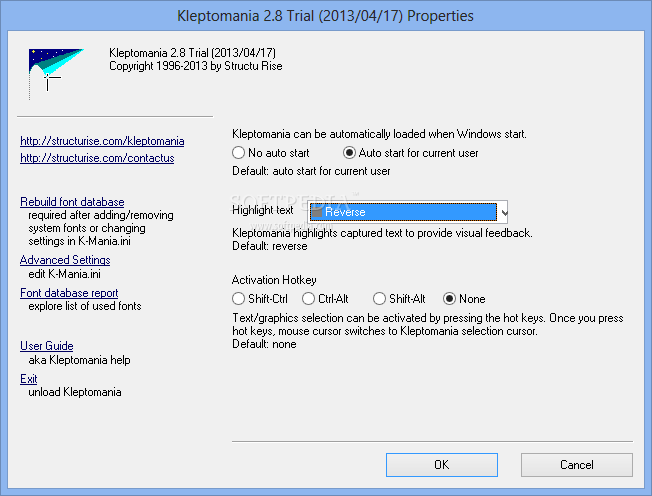Click the 'Default: none' text
The image size is (652, 496).
[x=264, y=344]
